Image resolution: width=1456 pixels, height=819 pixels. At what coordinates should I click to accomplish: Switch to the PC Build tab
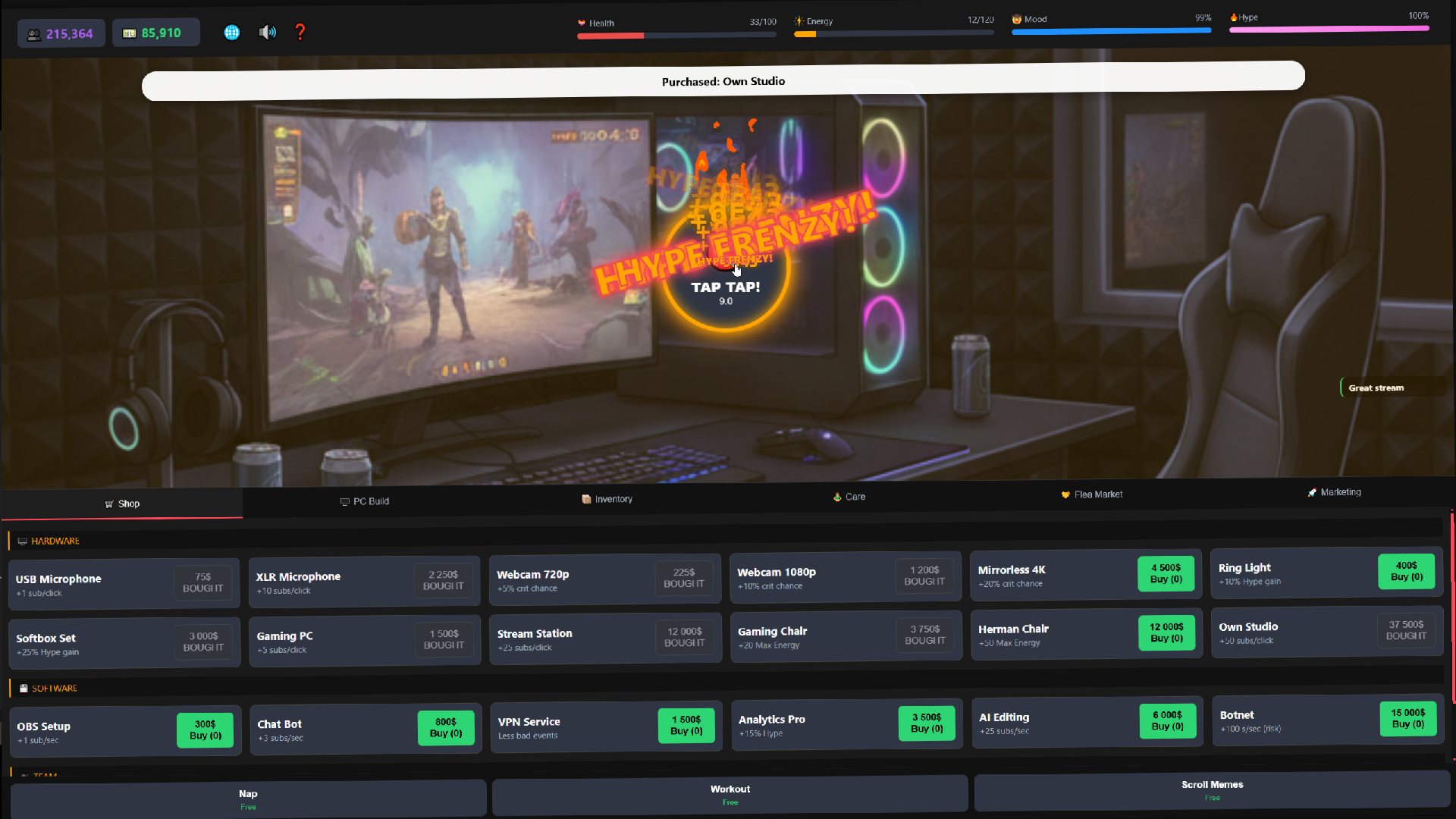[x=365, y=501]
